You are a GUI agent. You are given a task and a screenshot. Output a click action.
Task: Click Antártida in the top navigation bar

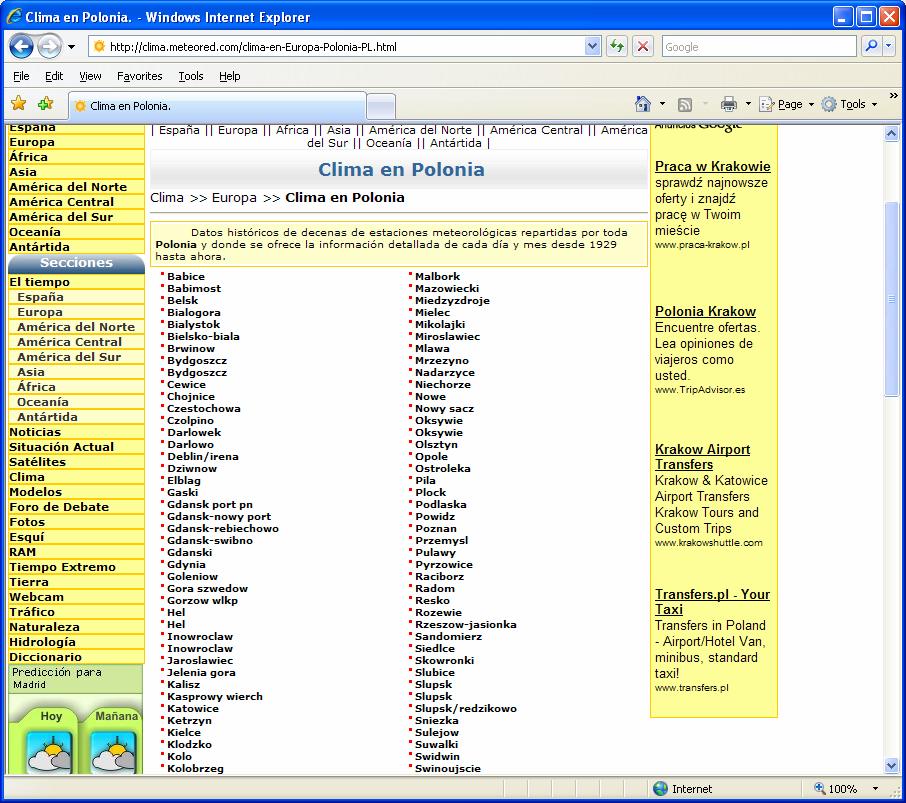point(455,143)
